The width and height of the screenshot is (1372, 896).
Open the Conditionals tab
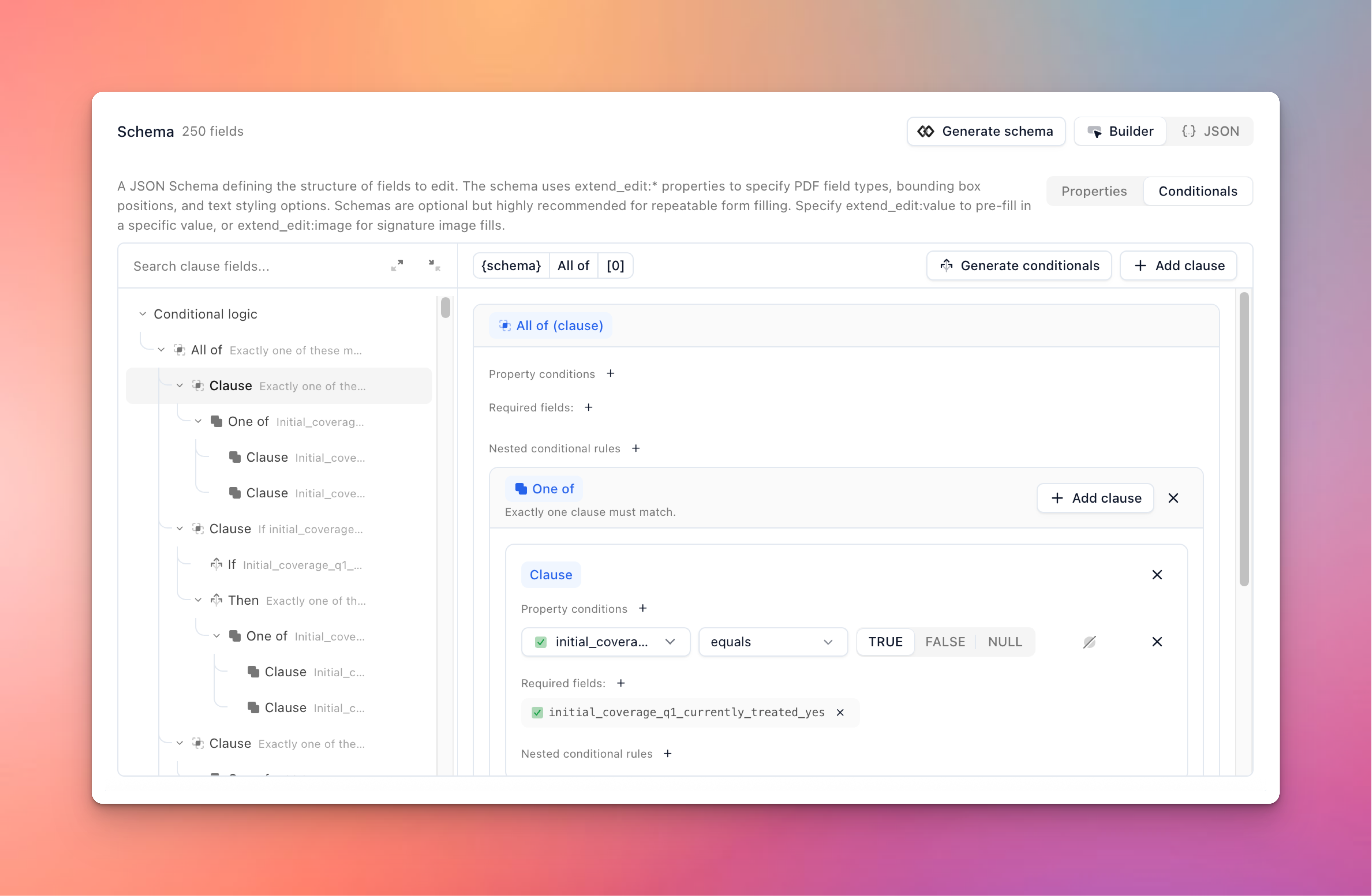click(x=1197, y=191)
